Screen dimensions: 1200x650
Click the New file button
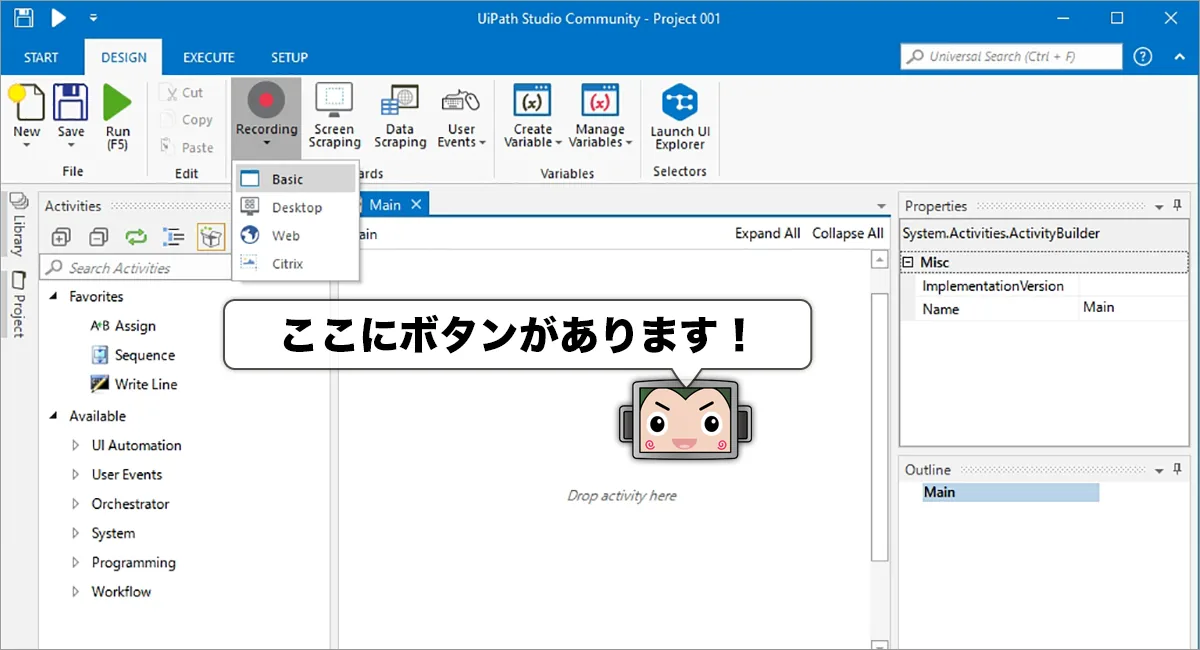27,116
